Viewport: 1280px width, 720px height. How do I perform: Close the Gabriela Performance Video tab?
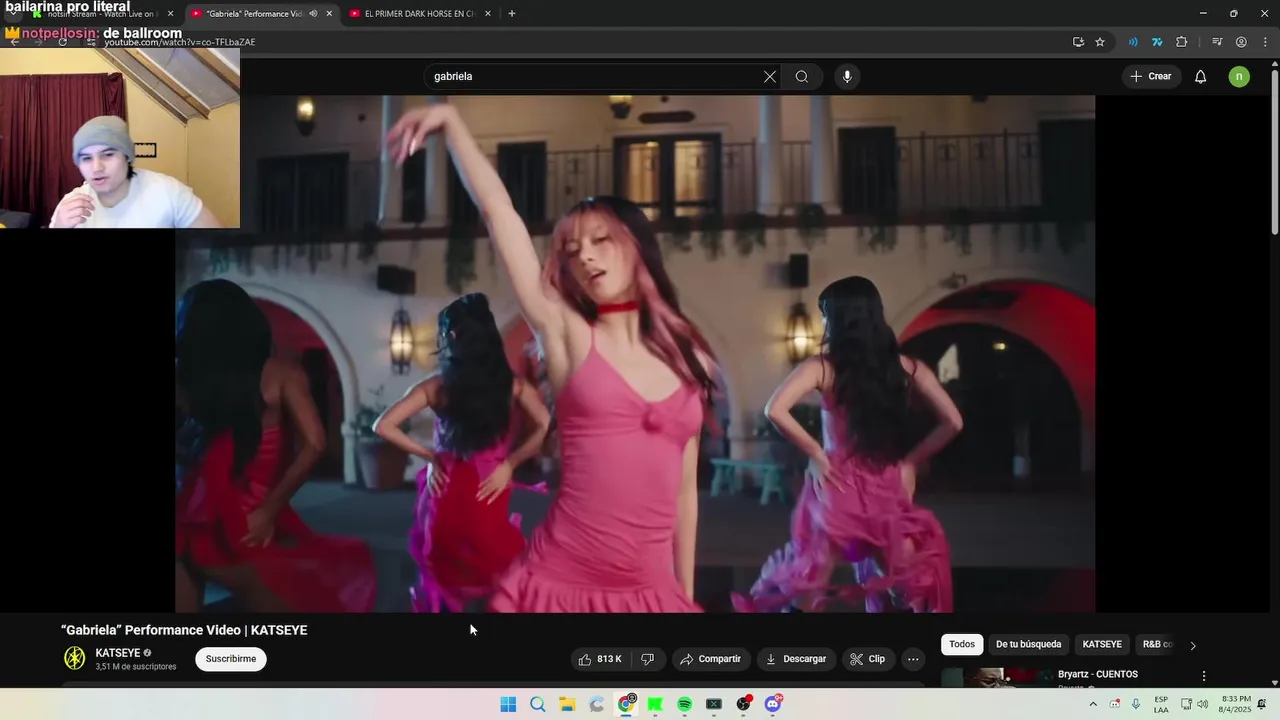(x=329, y=14)
